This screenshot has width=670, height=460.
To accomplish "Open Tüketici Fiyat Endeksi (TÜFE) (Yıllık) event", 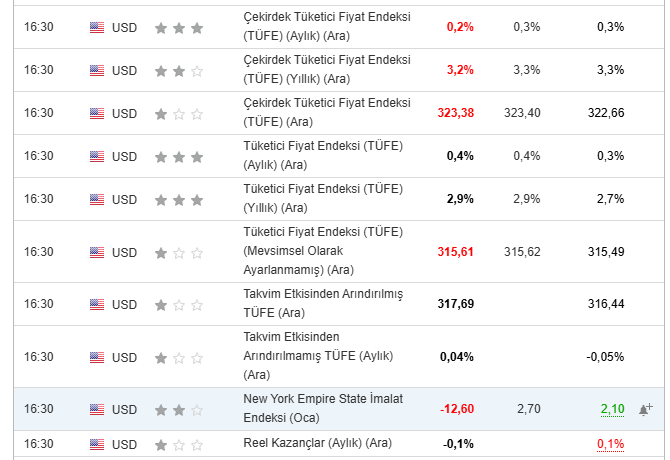I will (323, 198).
